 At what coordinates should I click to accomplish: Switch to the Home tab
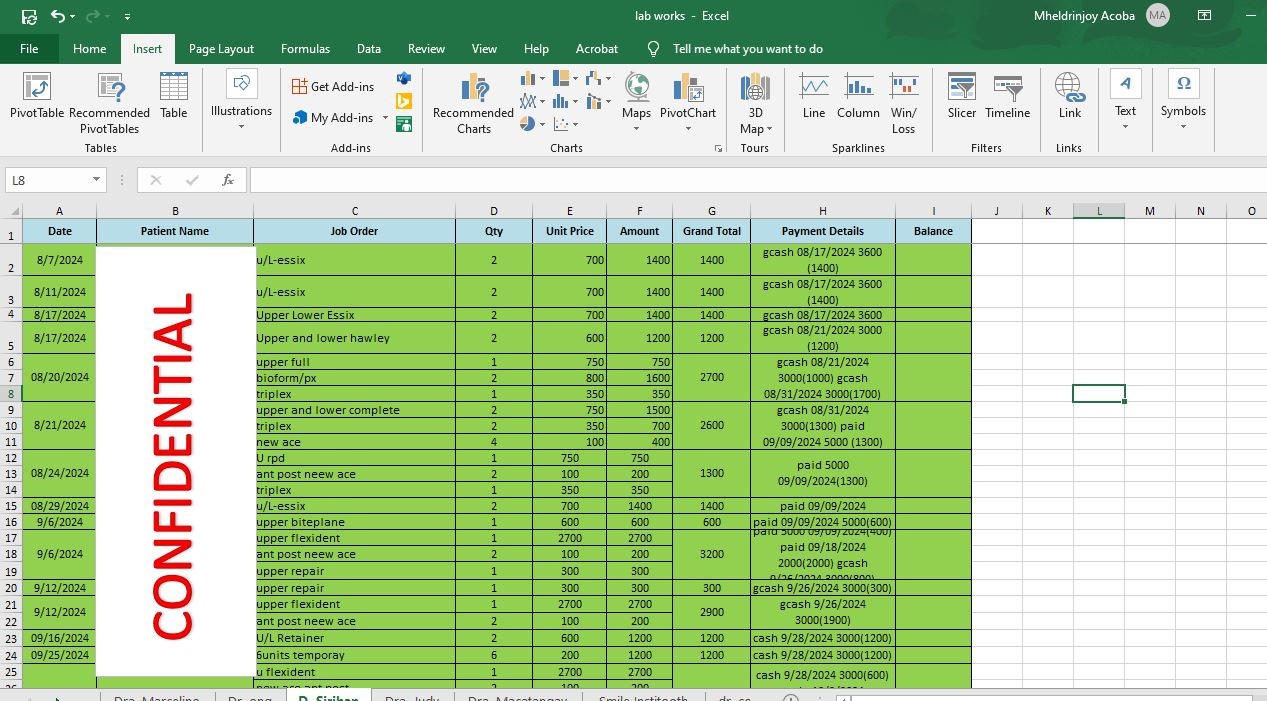coord(89,49)
